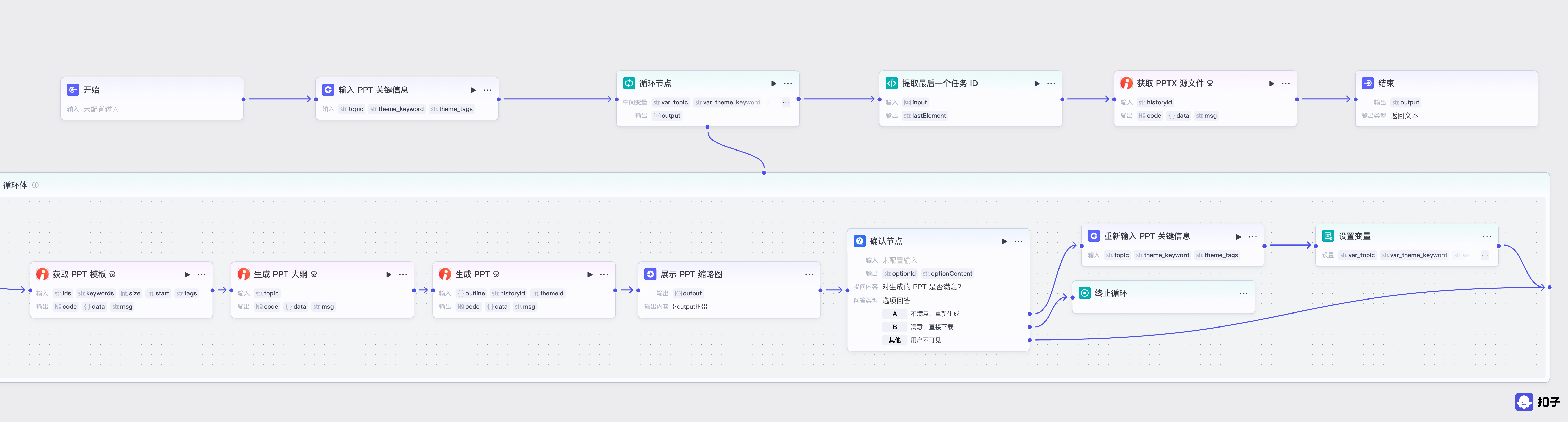
Task: Open the 终止循环 more menu
Action: pos(1244,293)
